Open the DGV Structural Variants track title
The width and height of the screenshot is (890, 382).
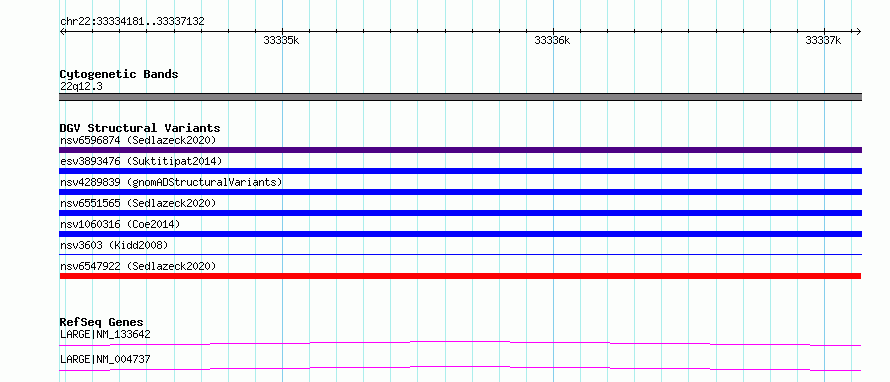[x=140, y=128]
